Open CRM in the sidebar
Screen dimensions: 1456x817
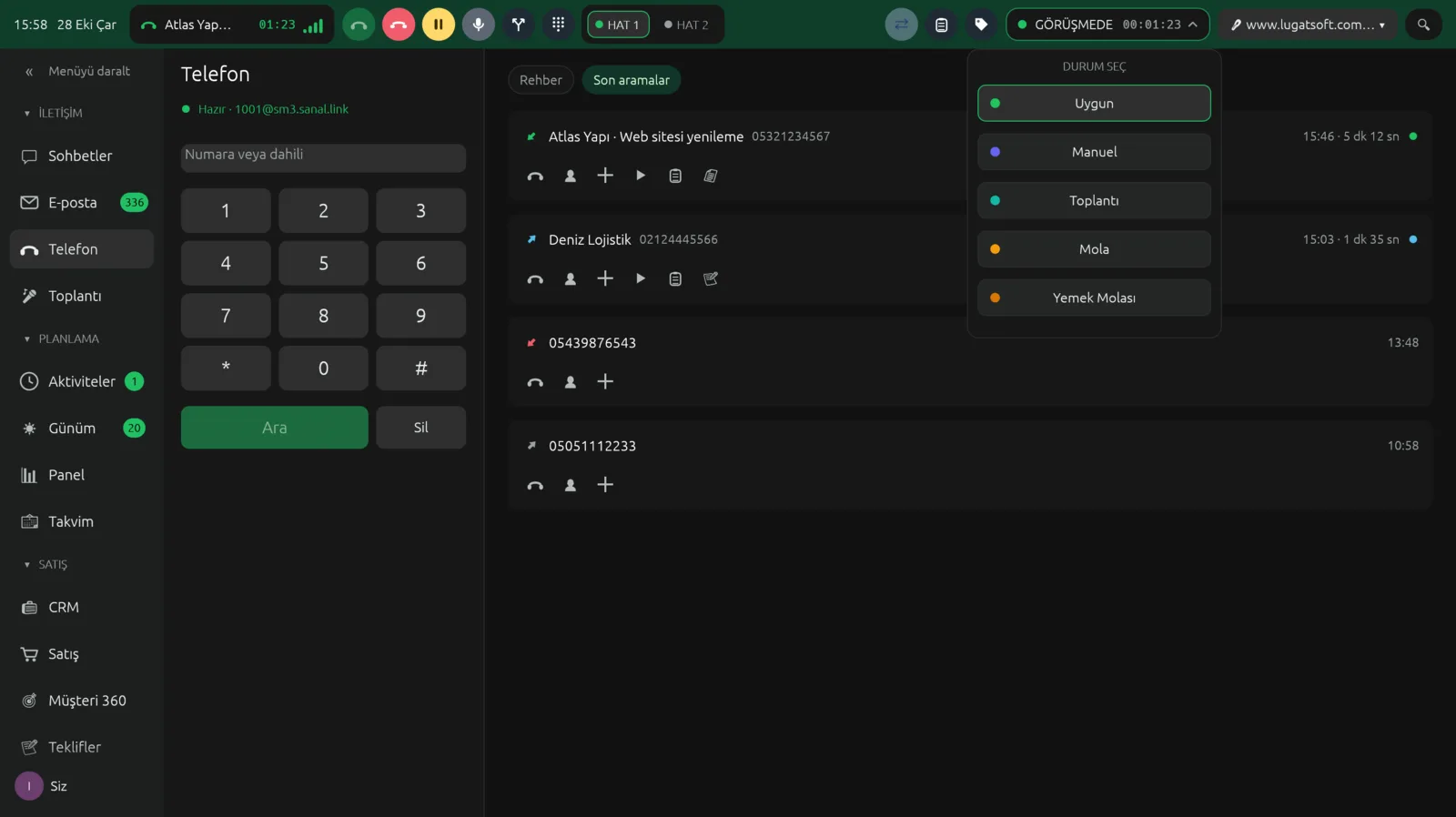tap(82, 607)
